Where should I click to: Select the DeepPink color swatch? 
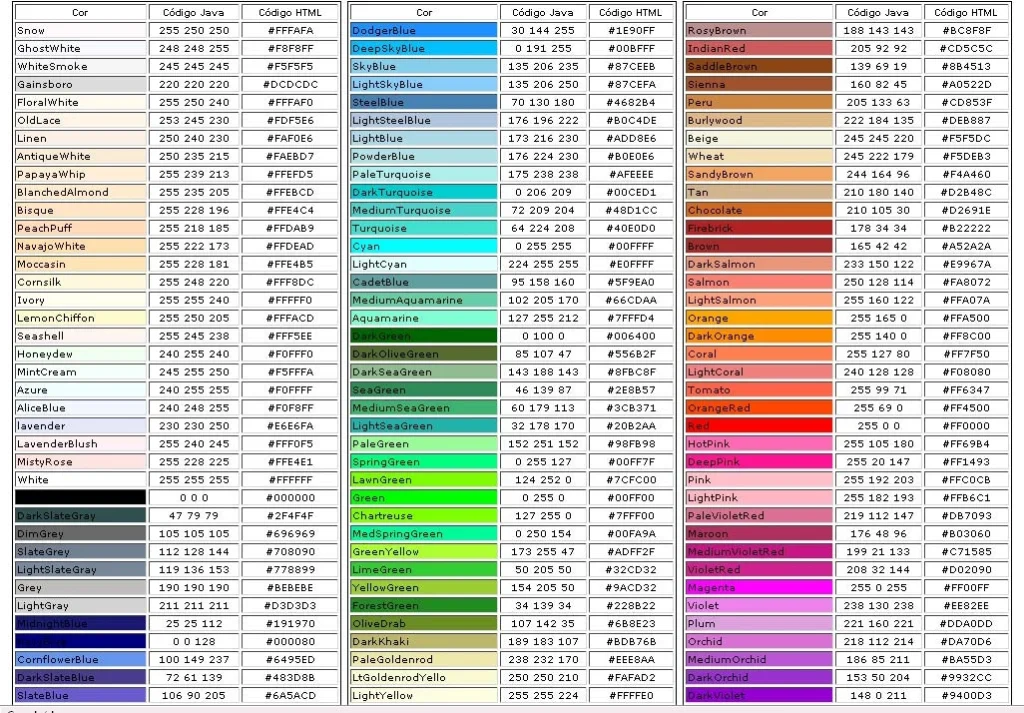click(x=758, y=462)
